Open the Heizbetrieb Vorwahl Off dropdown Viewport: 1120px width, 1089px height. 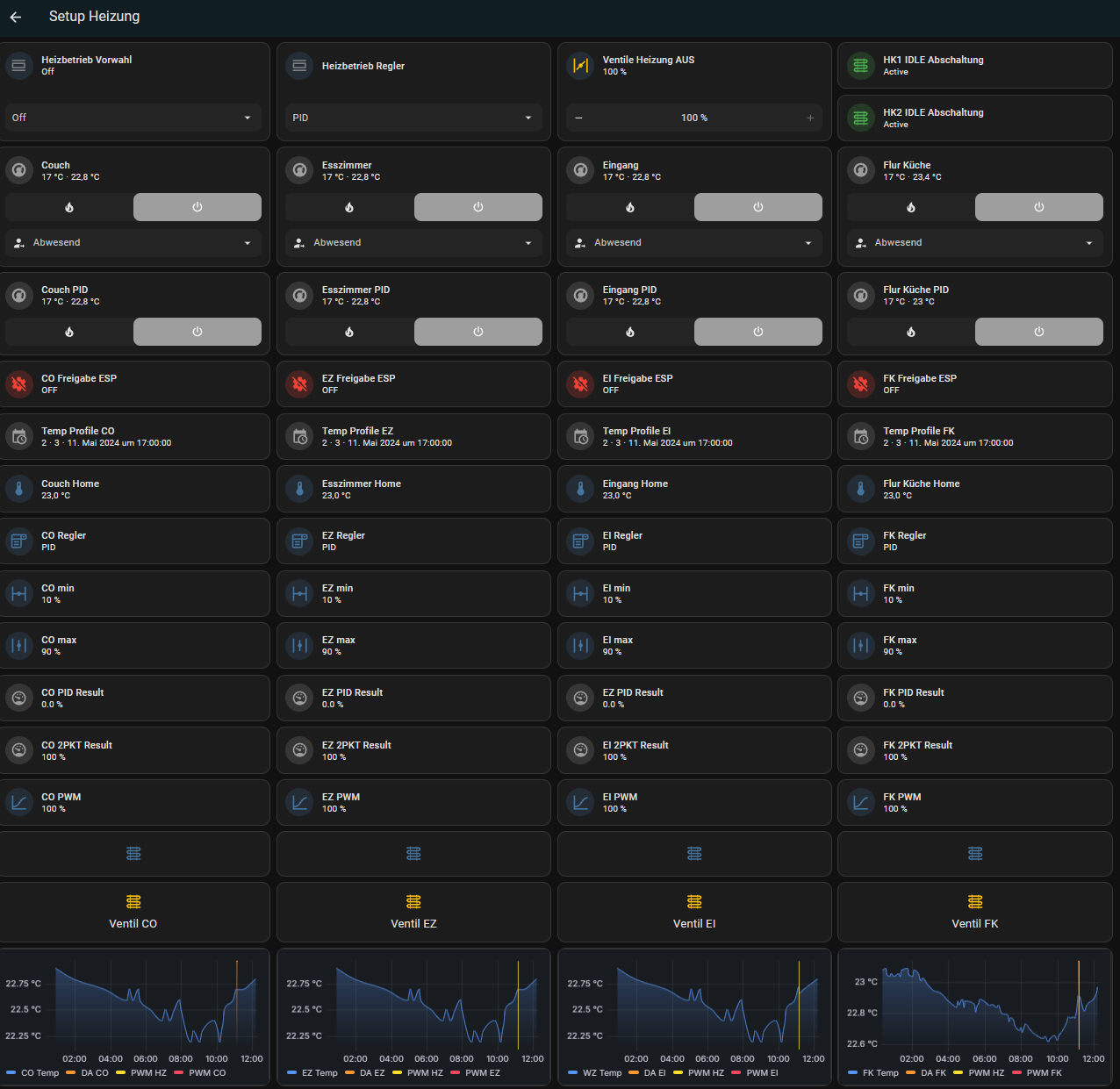pos(133,118)
